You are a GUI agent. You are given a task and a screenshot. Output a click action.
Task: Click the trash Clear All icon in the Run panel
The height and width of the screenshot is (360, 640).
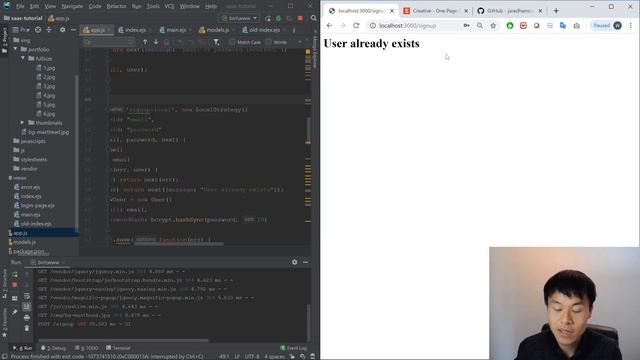(27, 328)
